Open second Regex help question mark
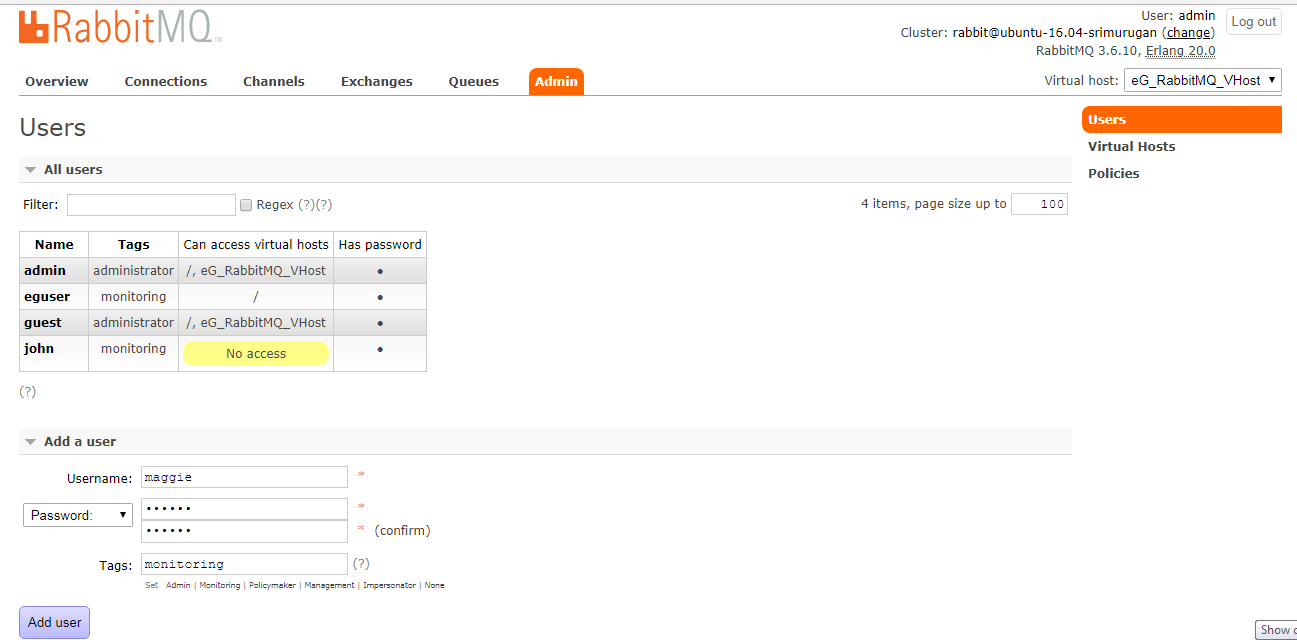Viewport: 1297px width, 640px height. pos(323,205)
